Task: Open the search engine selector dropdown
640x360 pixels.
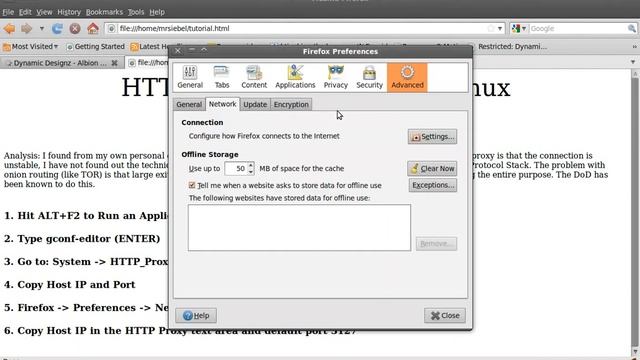Action: click(x=519, y=29)
